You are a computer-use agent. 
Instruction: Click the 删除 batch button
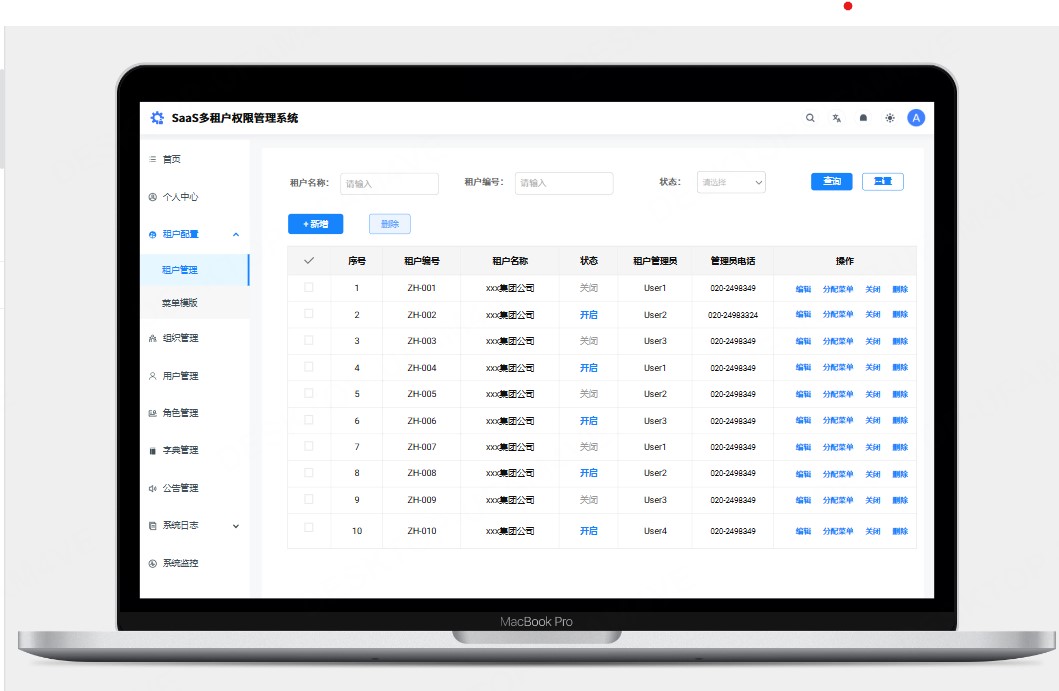(390, 224)
